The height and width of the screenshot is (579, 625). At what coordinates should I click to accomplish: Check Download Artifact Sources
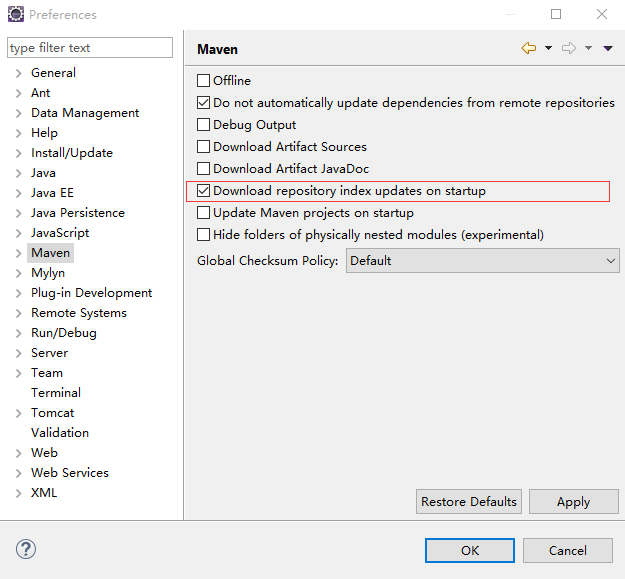[x=203, y=146]
